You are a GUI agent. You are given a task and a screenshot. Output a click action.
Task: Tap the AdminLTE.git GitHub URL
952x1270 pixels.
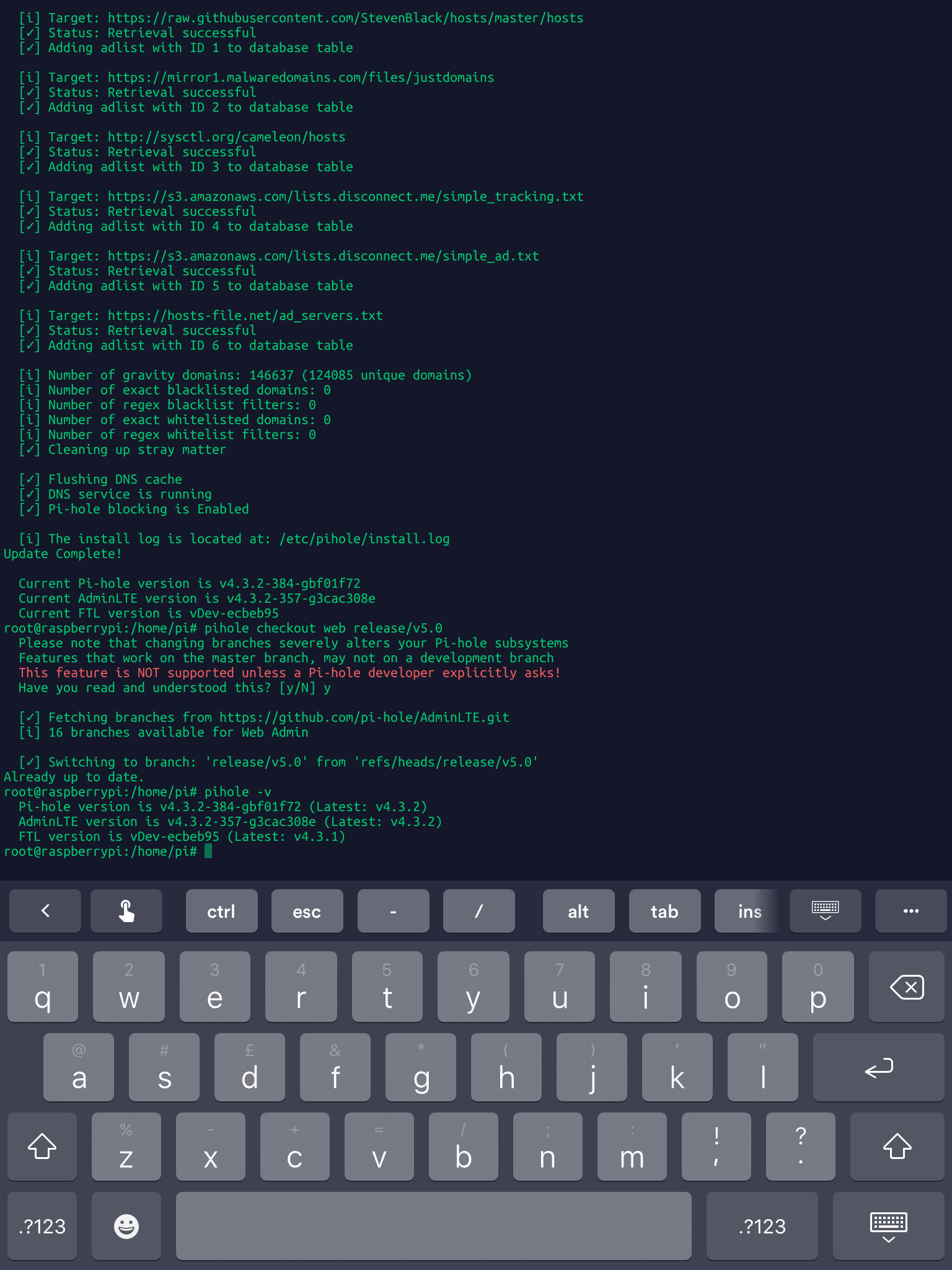click(x=364, y=717)
